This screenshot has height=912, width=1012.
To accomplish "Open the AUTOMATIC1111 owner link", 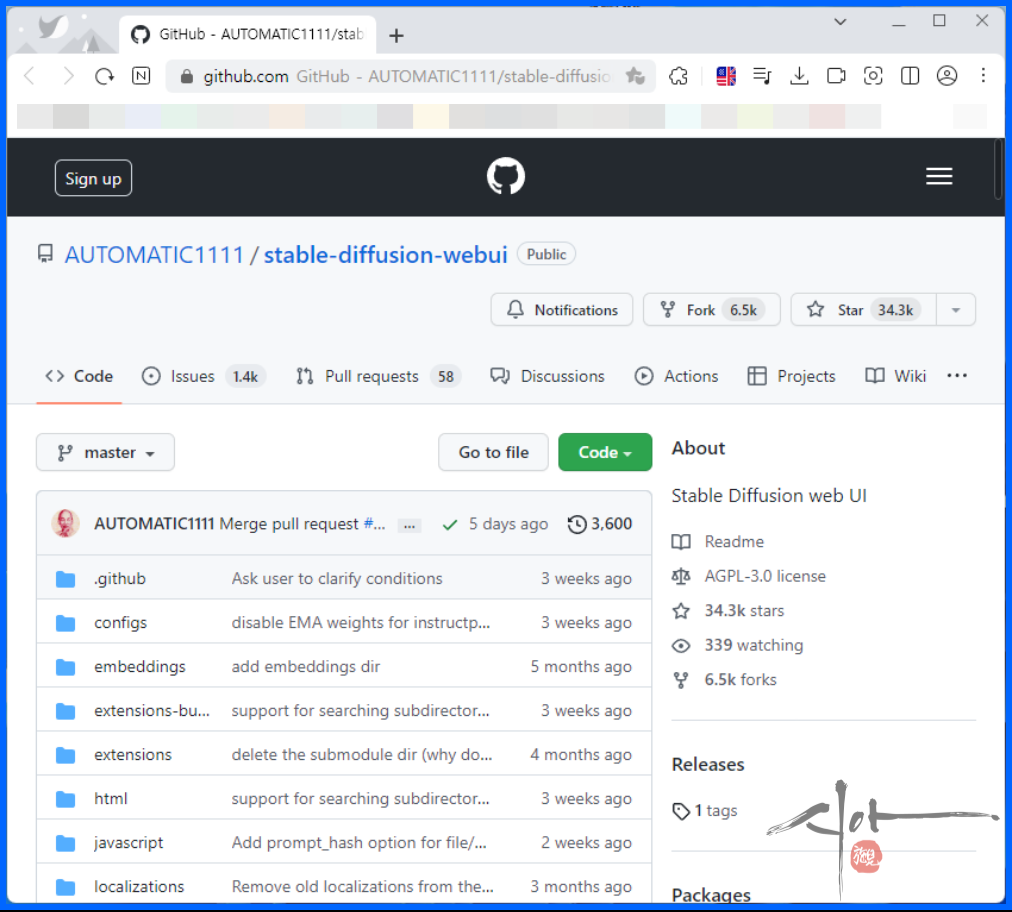I will pos(154,255).
